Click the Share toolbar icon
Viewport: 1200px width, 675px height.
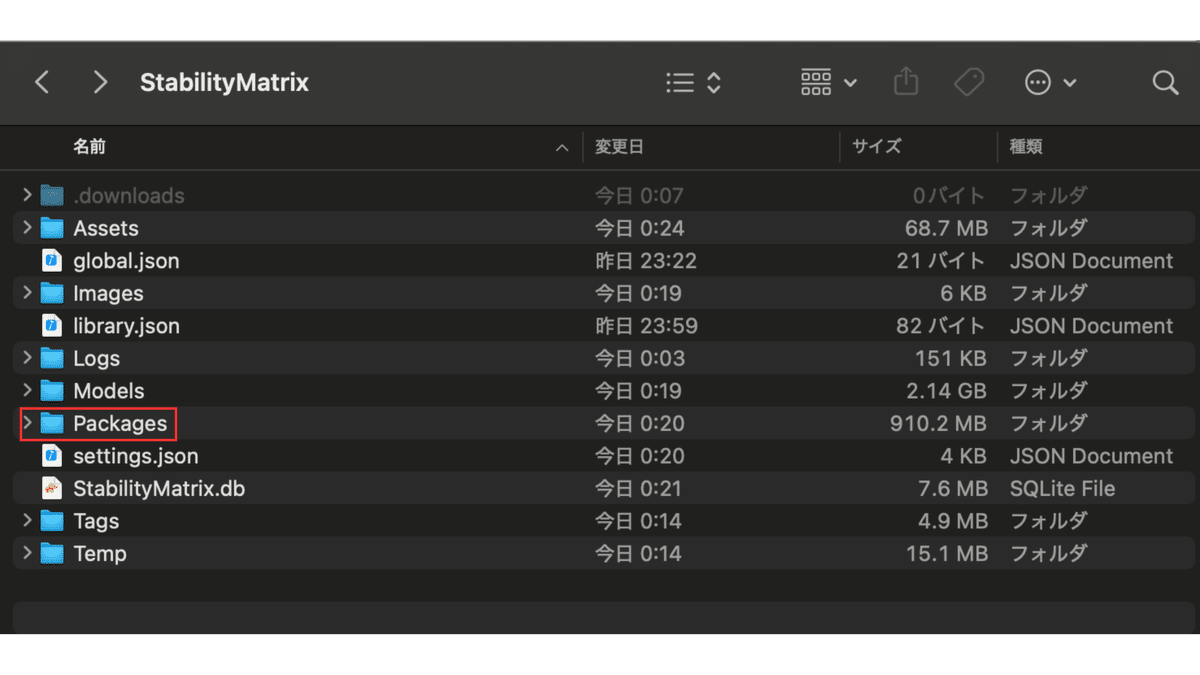[906, 81]
